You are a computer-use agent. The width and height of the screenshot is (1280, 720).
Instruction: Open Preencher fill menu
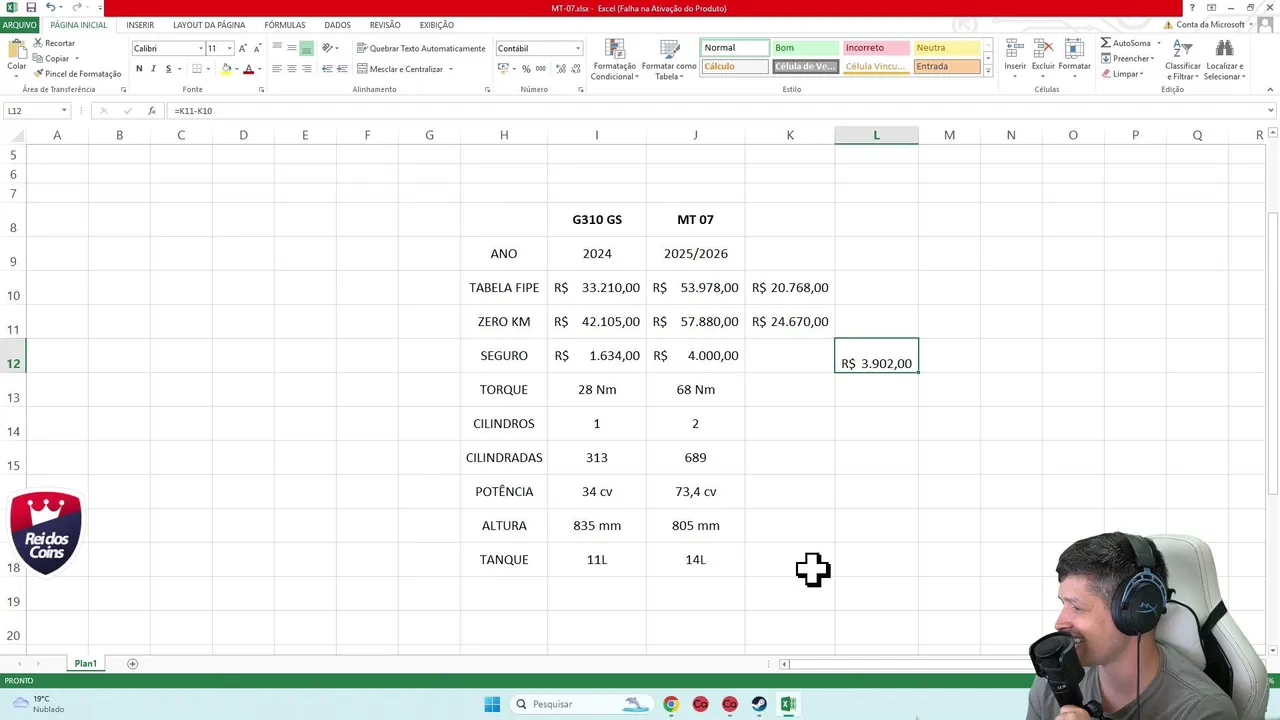(x=1128, y=58)
